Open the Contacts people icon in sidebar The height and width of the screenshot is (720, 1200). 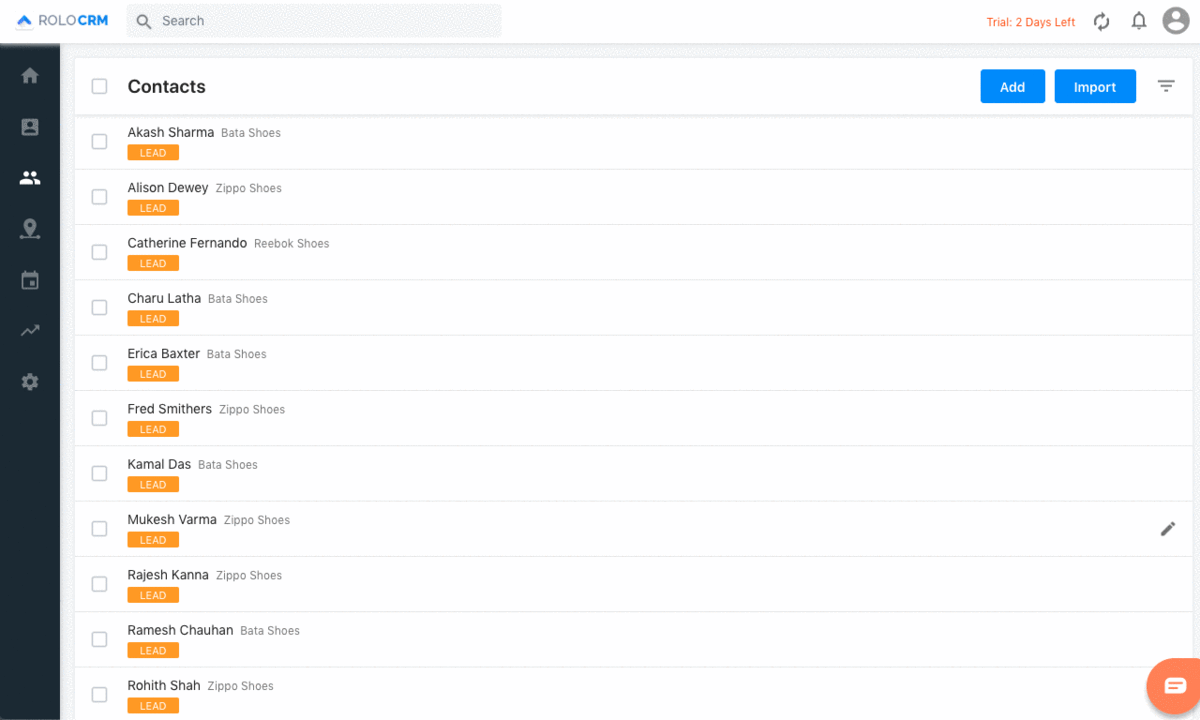(30, 178)
